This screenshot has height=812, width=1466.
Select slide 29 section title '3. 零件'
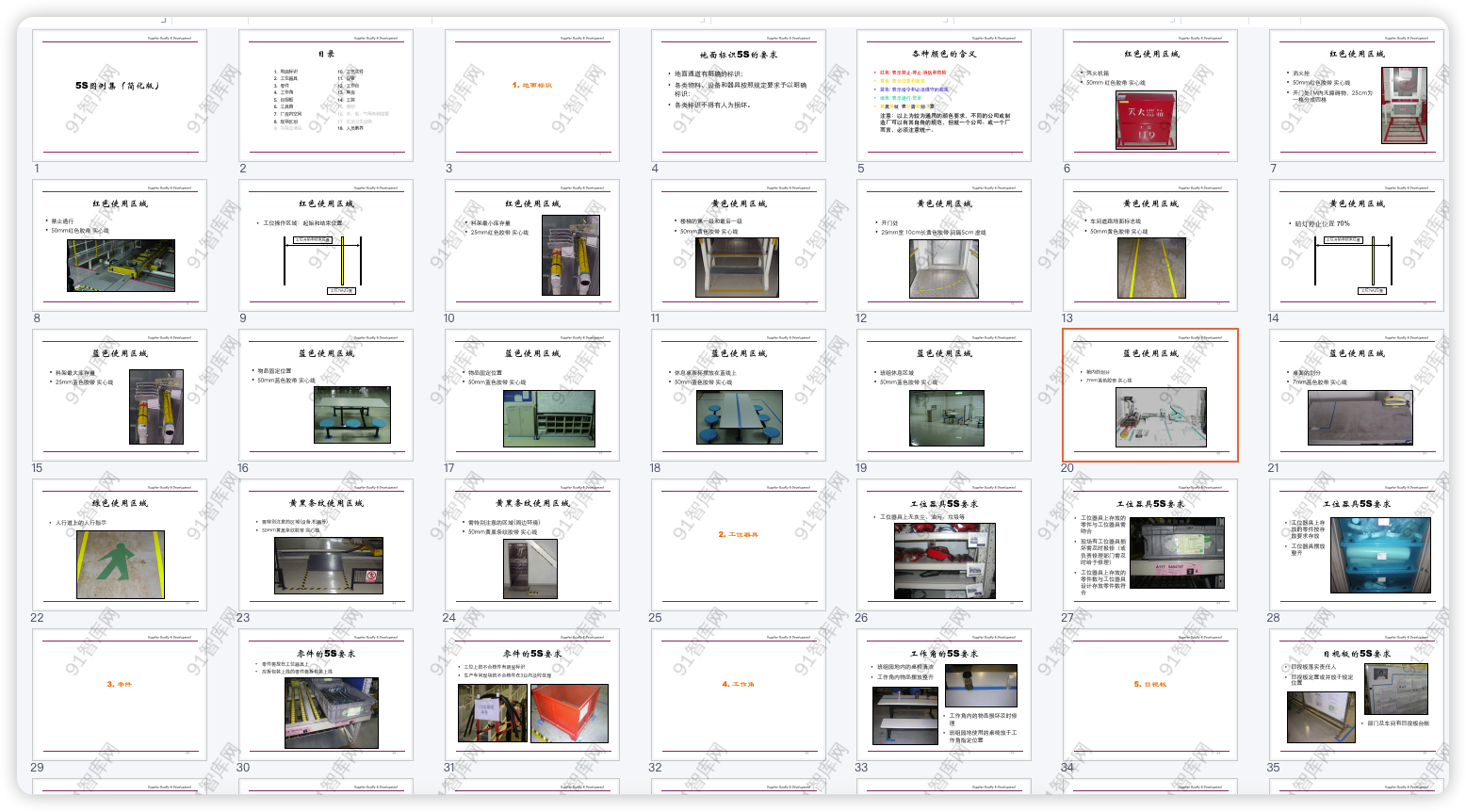[x=120, y=694]
